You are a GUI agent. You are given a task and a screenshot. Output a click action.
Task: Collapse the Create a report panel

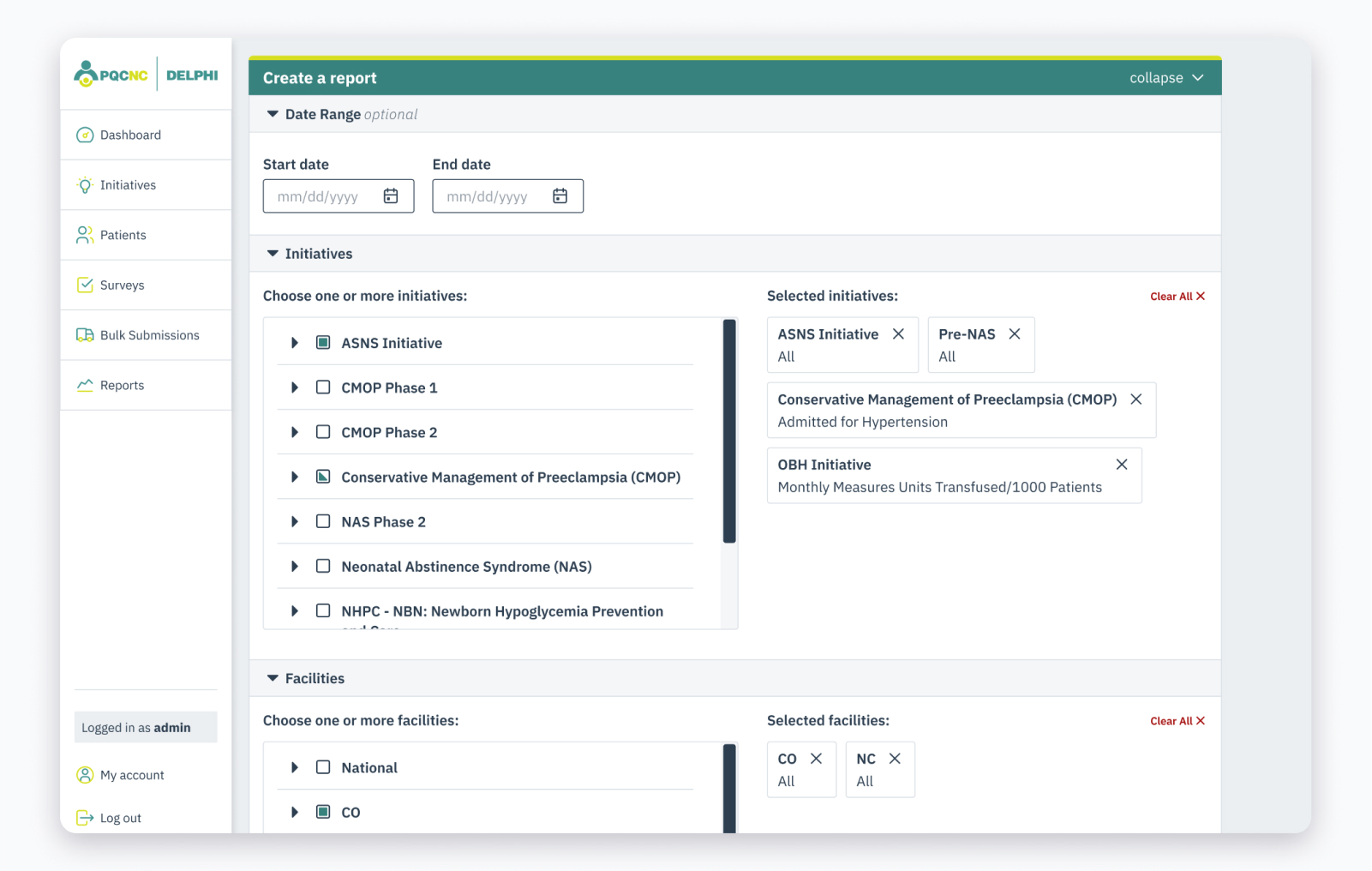[1166, 78]
